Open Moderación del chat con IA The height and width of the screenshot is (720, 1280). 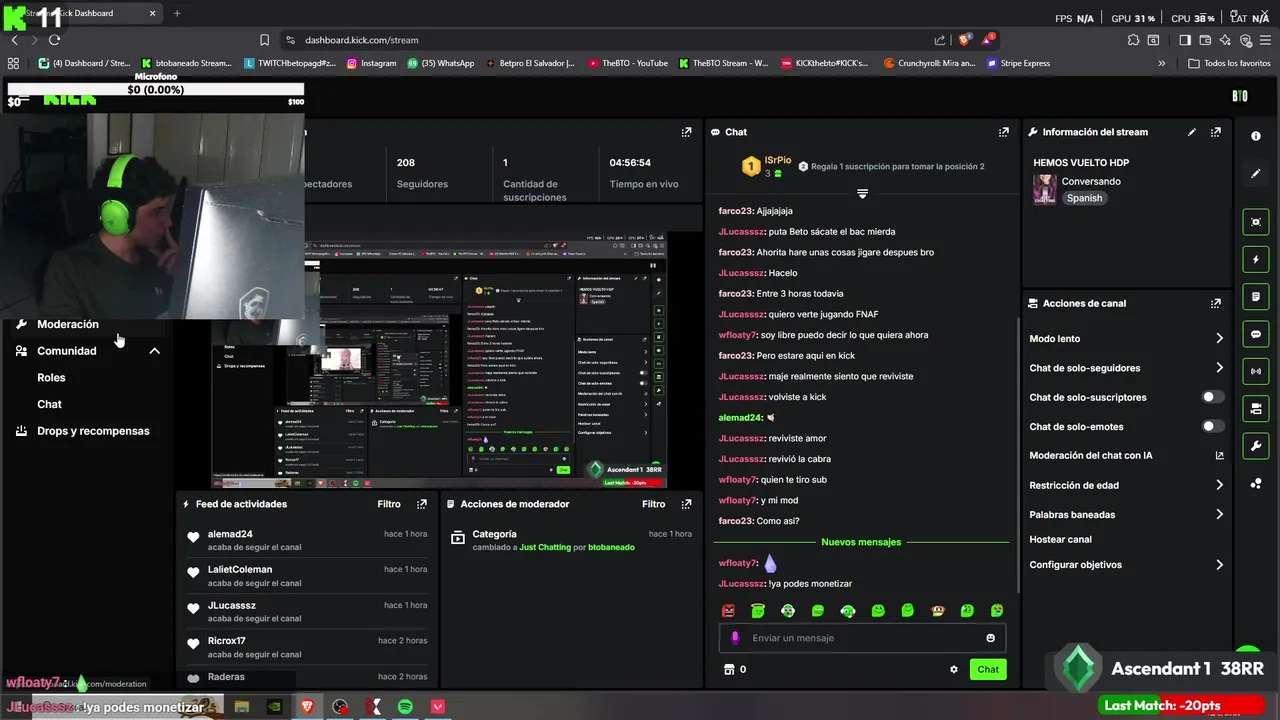coord(1126,456)
